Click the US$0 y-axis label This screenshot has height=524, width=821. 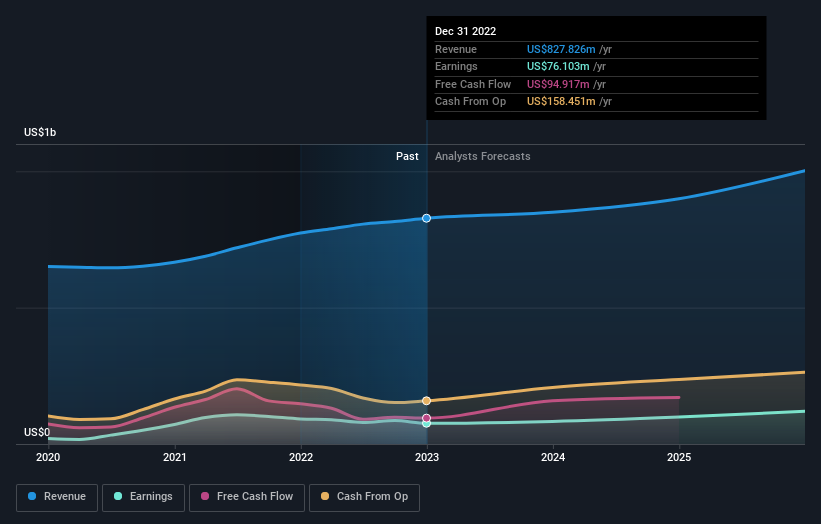[x=37, y=432]
